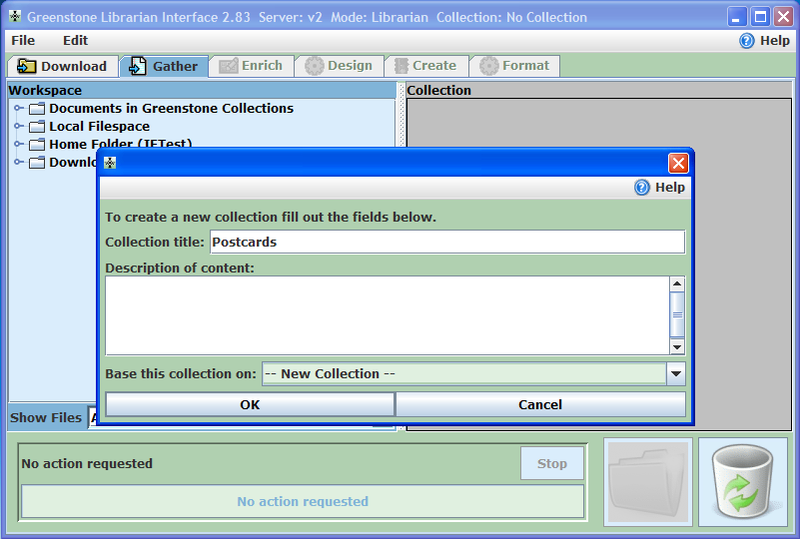Viewport: 800px width, 539px height.
Task: Open the Edit menu
Action: click(75, 41)
